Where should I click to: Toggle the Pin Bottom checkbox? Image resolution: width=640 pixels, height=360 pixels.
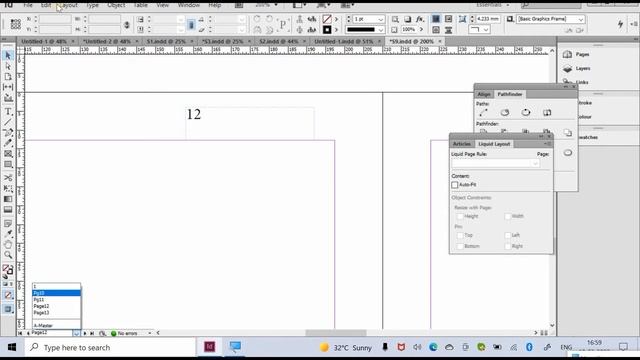tap(460, 247)
